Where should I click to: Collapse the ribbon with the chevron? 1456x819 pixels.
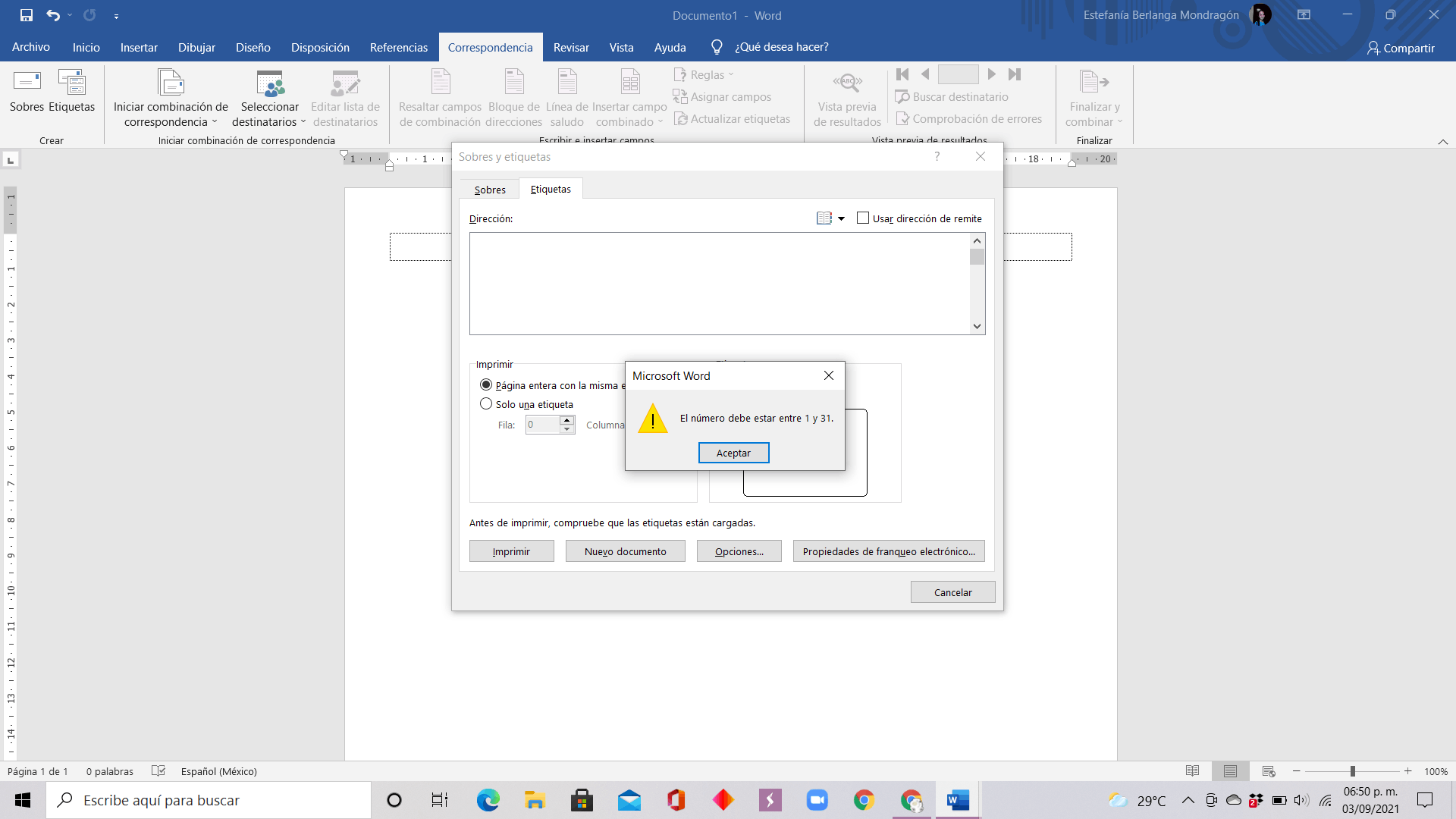(x=1442, y=142)
